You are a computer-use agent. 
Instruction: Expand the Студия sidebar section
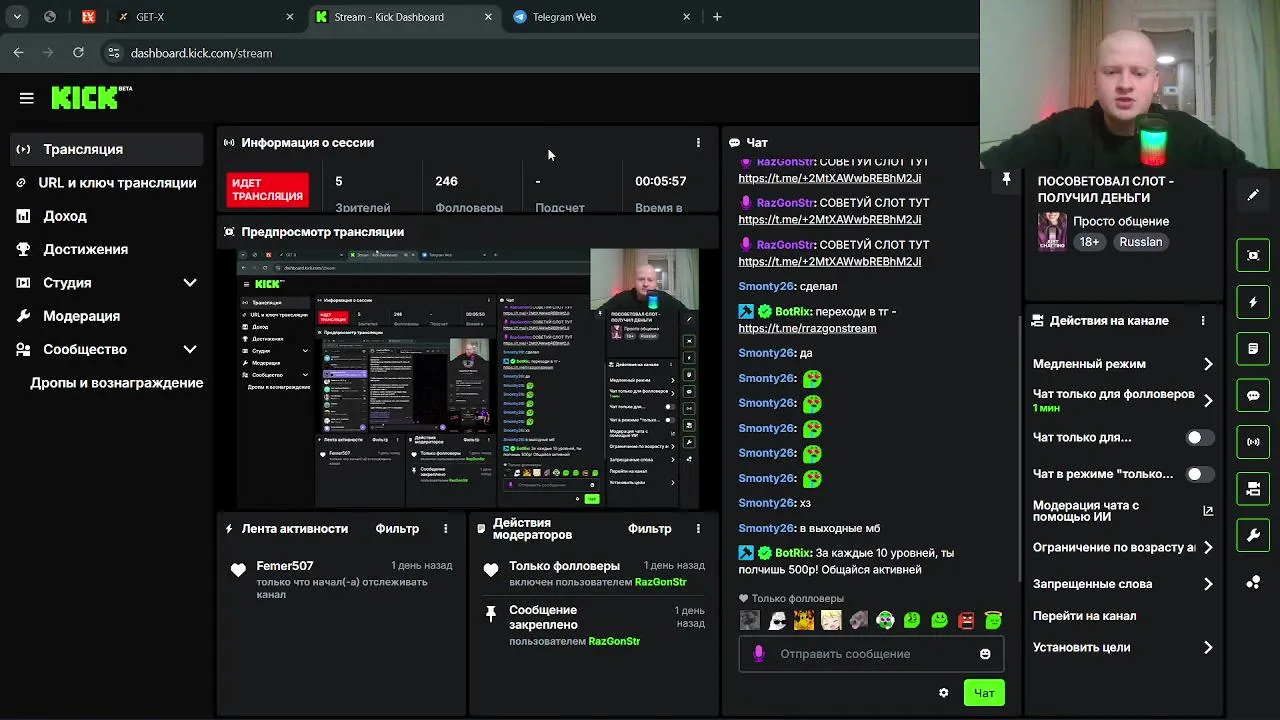click(x=190, y=283)
